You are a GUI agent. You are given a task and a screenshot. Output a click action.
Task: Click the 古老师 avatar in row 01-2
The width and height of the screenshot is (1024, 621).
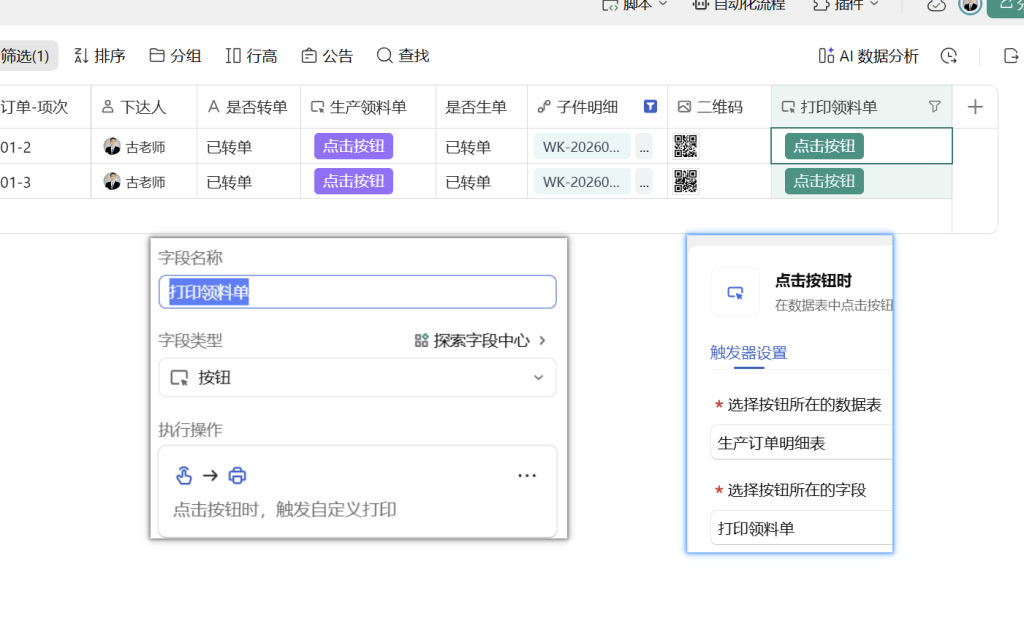[112, 146]
